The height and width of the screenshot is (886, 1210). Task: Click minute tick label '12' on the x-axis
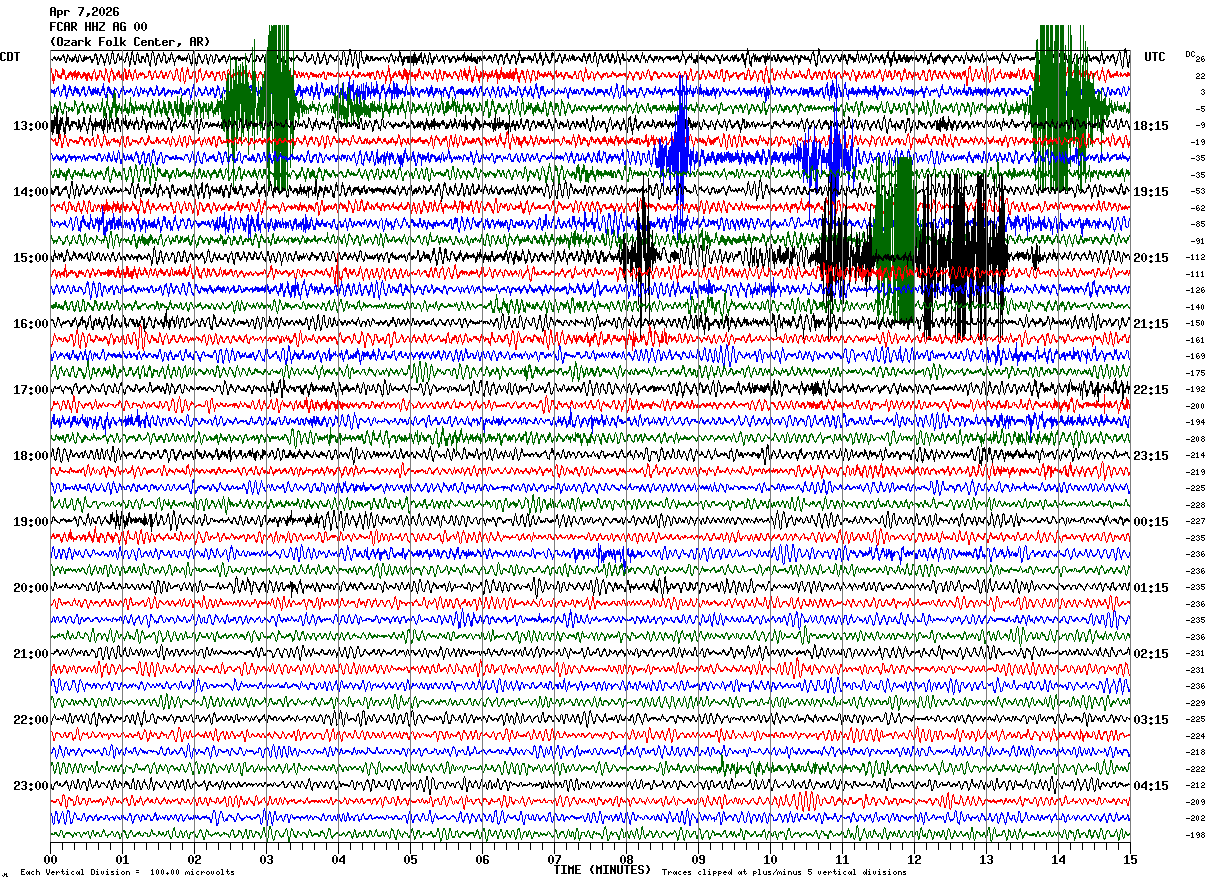(x=915, y=859)
